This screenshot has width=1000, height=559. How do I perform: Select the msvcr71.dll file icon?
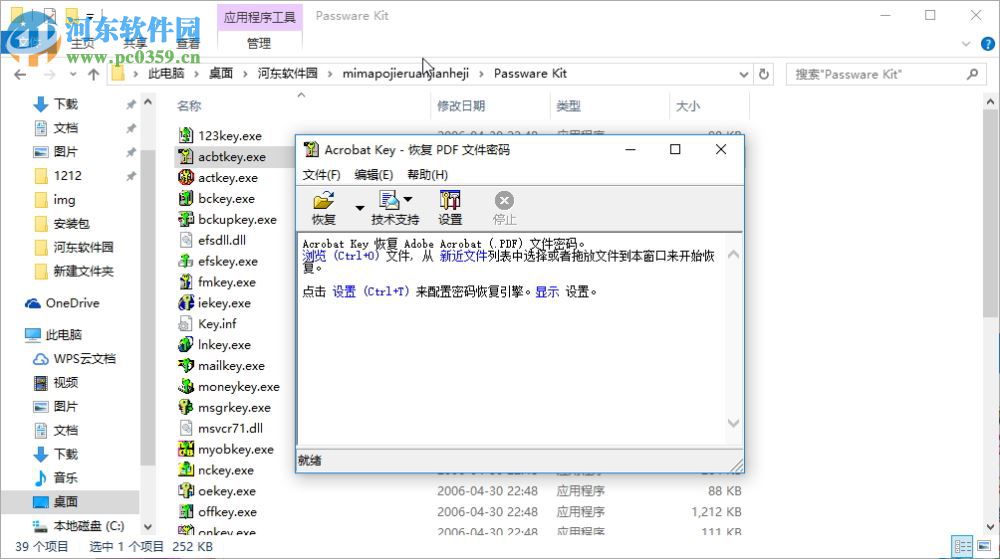pyautogui.click(x=186, y=428)
